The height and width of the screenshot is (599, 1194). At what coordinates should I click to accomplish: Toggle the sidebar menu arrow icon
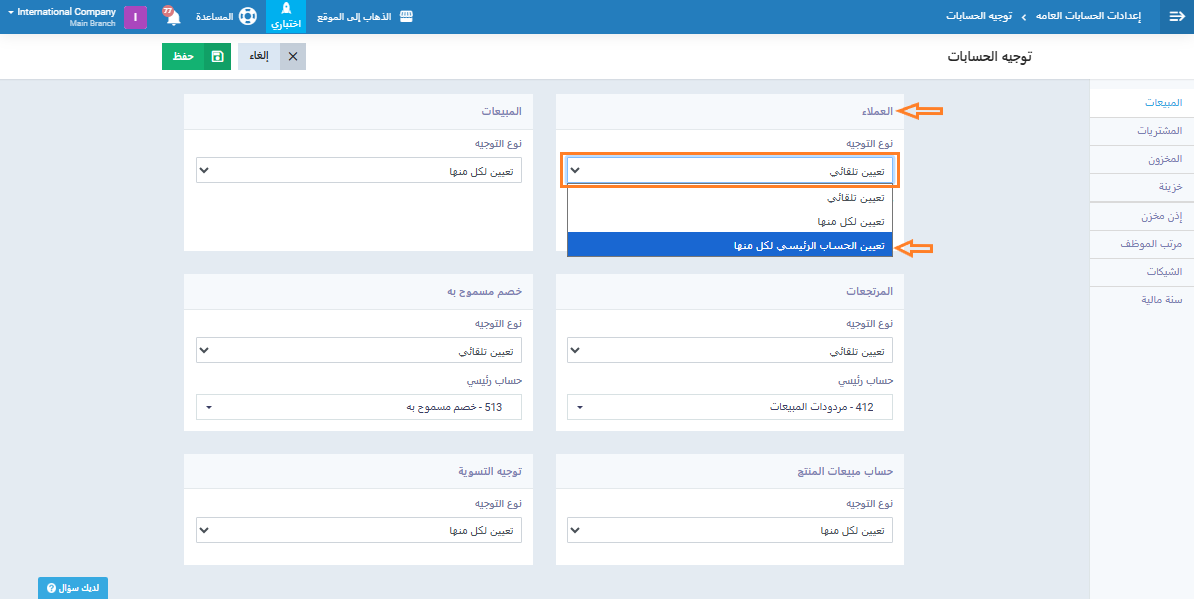[x=1176, y=17]
